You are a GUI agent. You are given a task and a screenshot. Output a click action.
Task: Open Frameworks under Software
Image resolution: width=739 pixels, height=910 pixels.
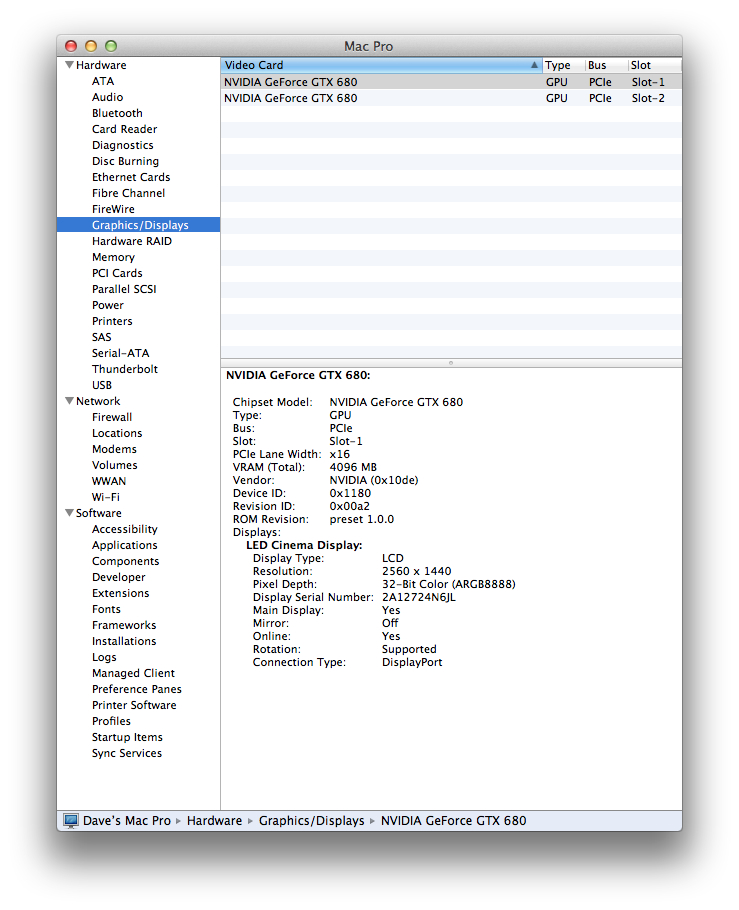pos(124,625)
